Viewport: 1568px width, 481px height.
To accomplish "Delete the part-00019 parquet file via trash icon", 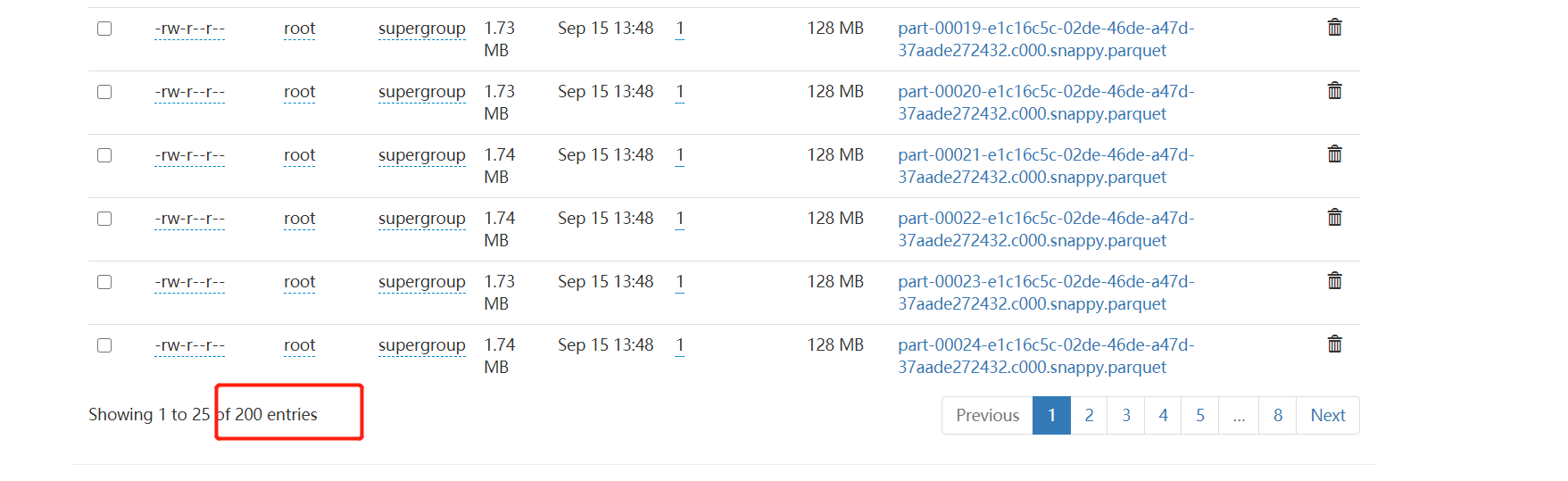I will tap(1334, 28).
